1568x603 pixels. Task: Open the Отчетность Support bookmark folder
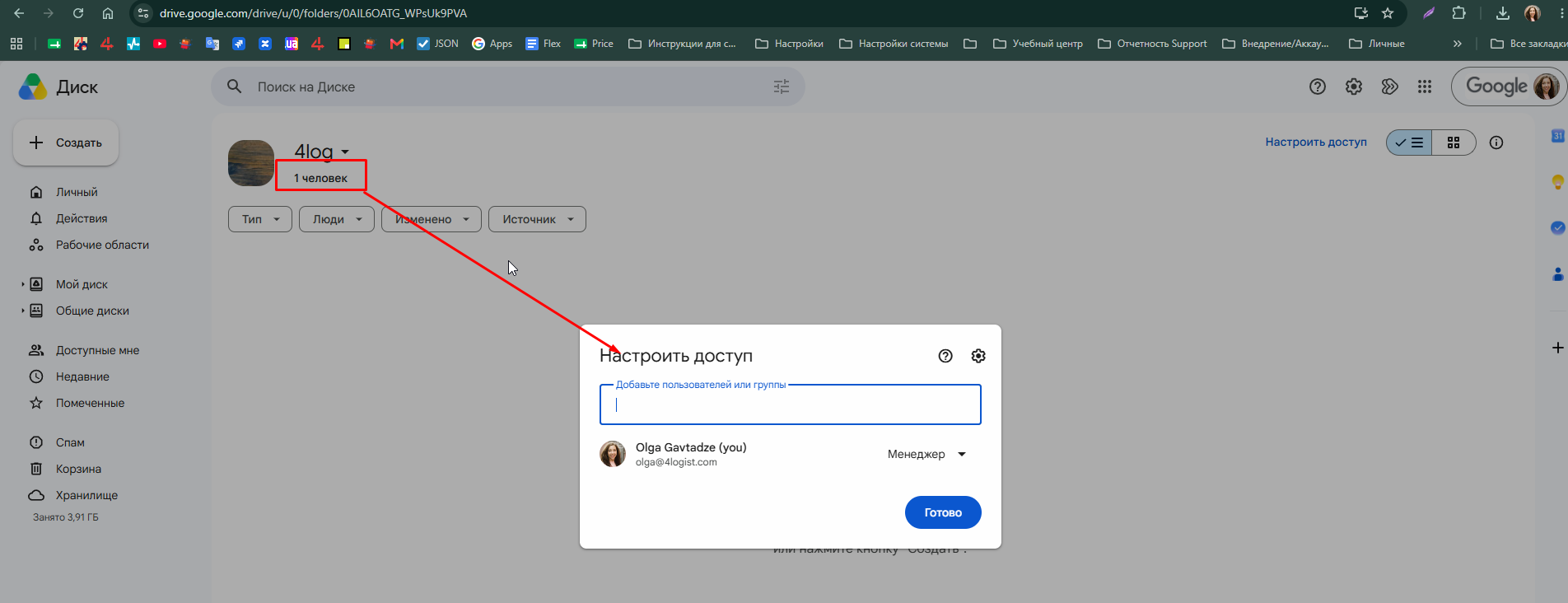[1152, 44]
